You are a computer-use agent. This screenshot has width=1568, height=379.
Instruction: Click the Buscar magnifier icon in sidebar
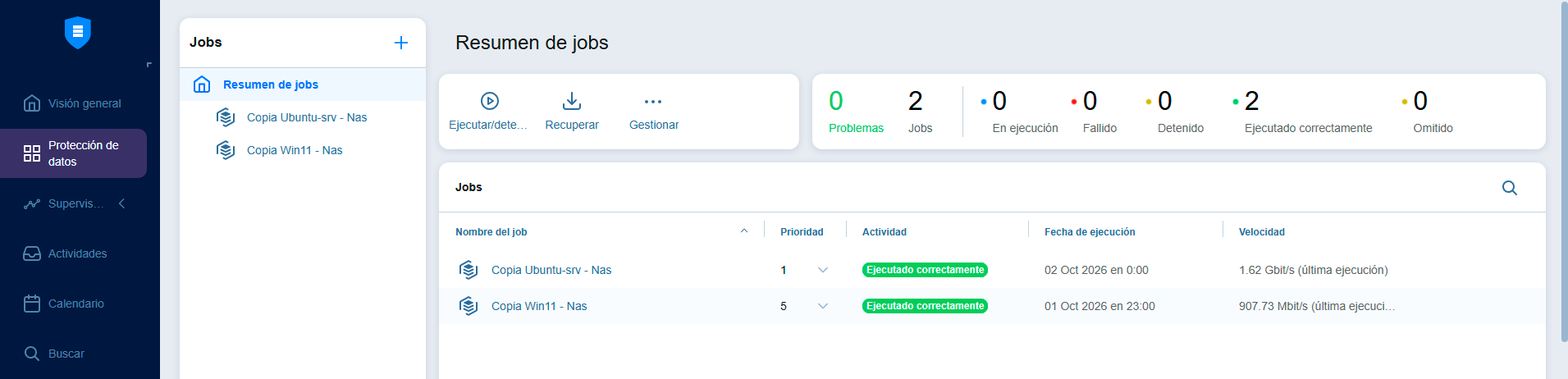(x=32, y=354)
